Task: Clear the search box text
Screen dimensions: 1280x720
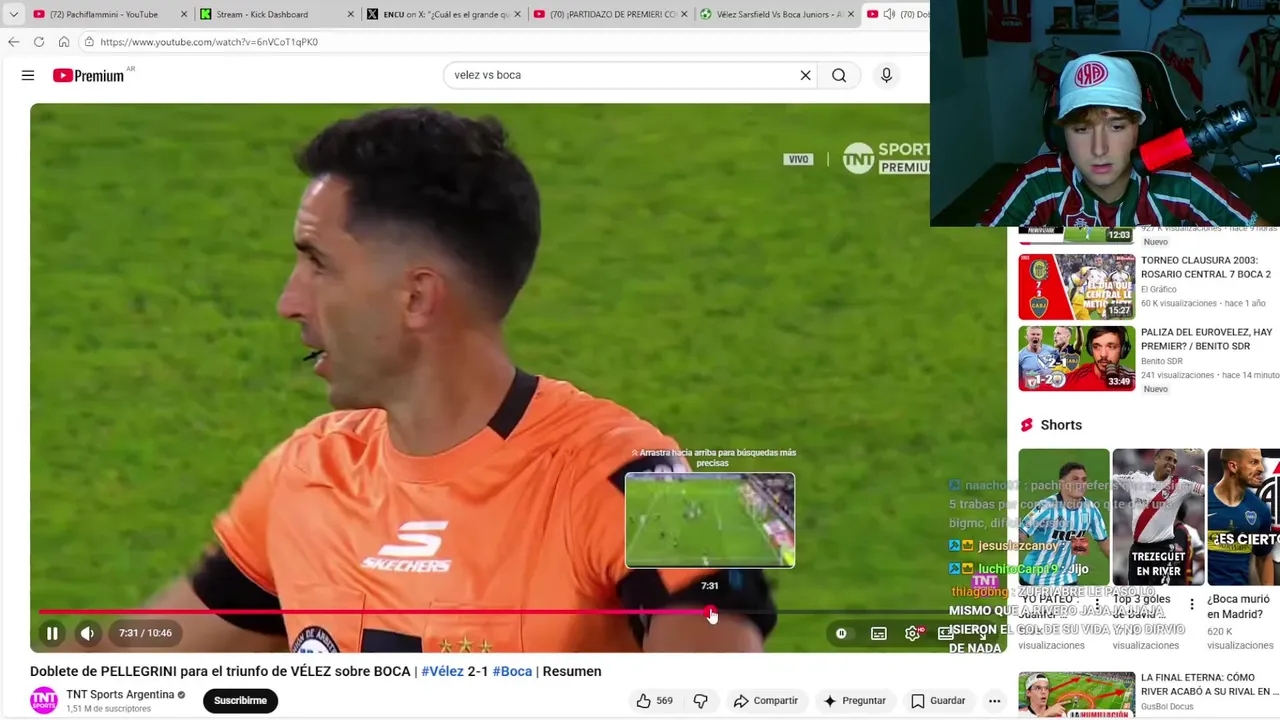Action: coord(805,75)
